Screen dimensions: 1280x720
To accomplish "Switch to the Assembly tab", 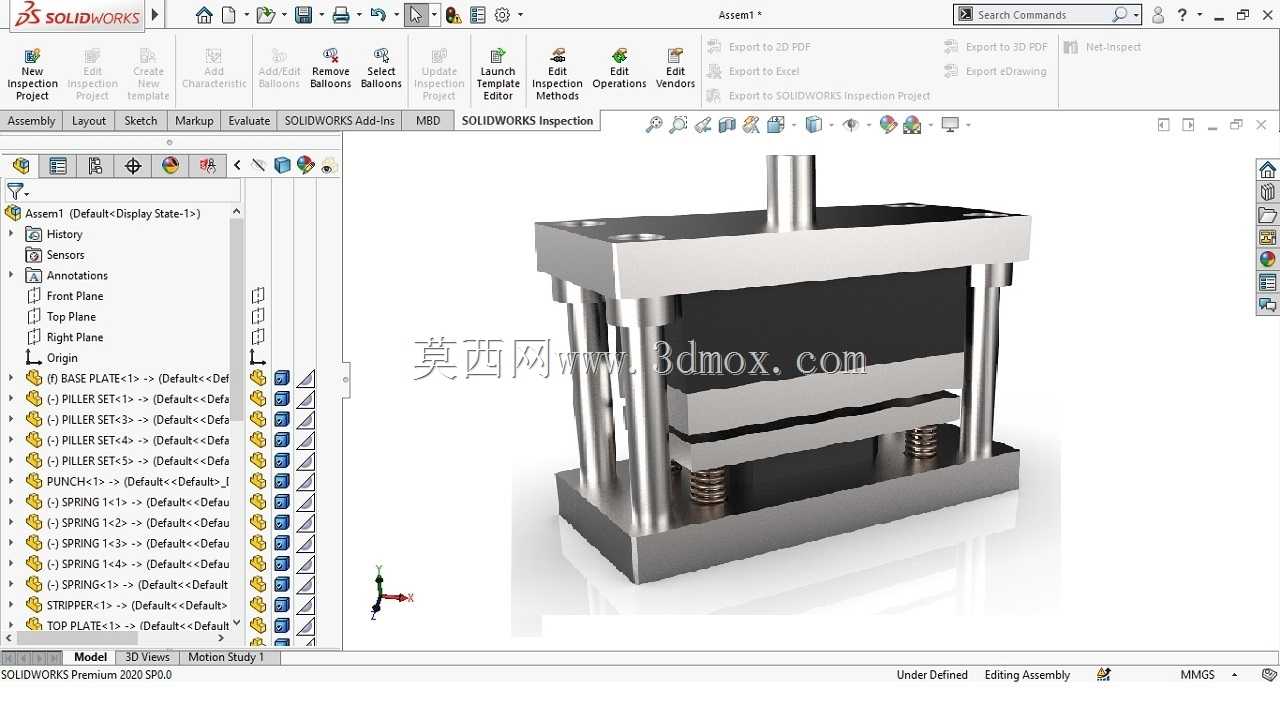I will (x=32, y=120).
